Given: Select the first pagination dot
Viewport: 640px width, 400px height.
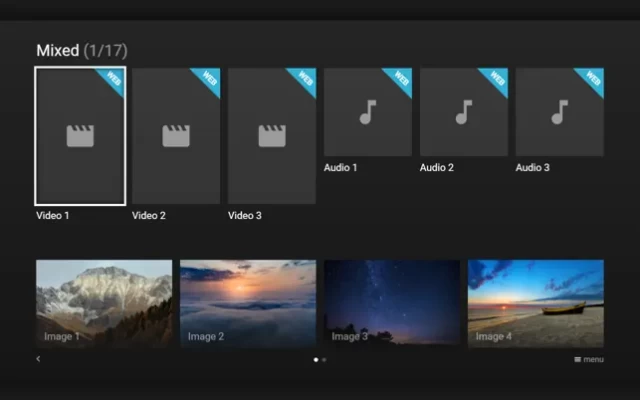Looking at the screenshot, I should click(316, 359).
